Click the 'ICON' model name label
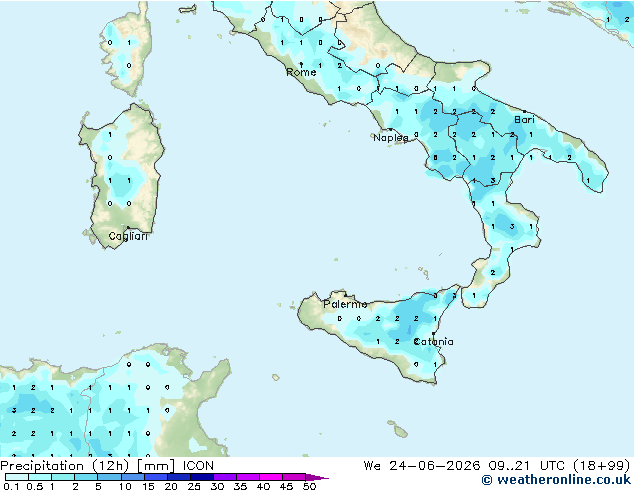The image size is (634, 490). pos(198,466)
